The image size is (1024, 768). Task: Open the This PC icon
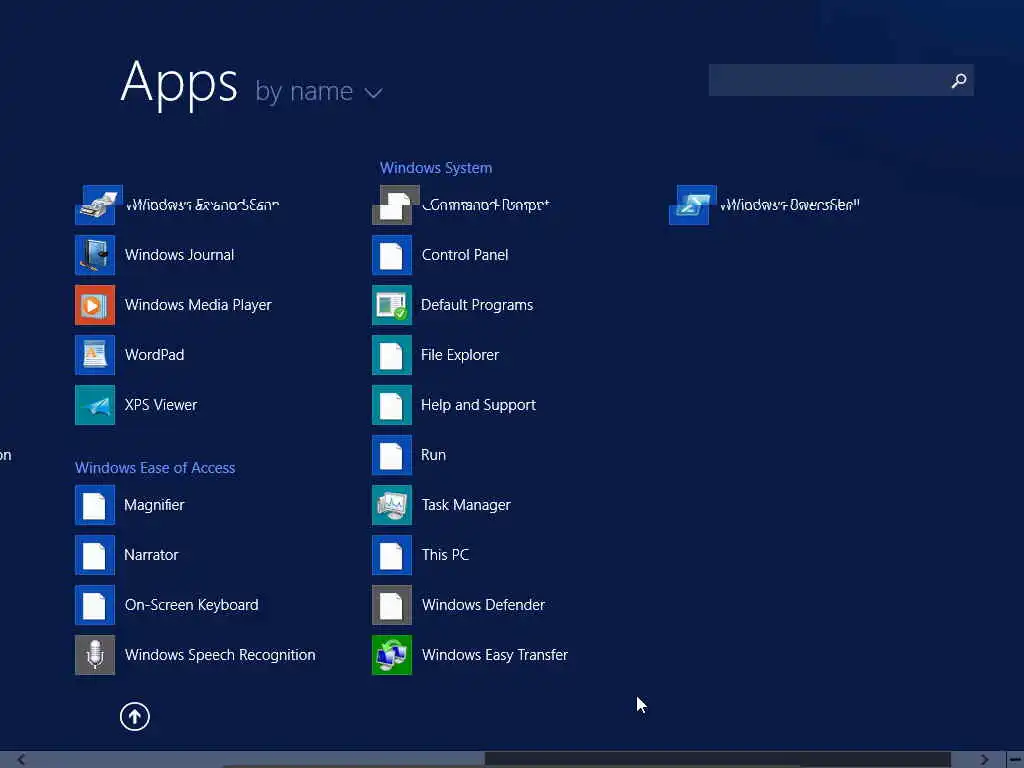392,555
